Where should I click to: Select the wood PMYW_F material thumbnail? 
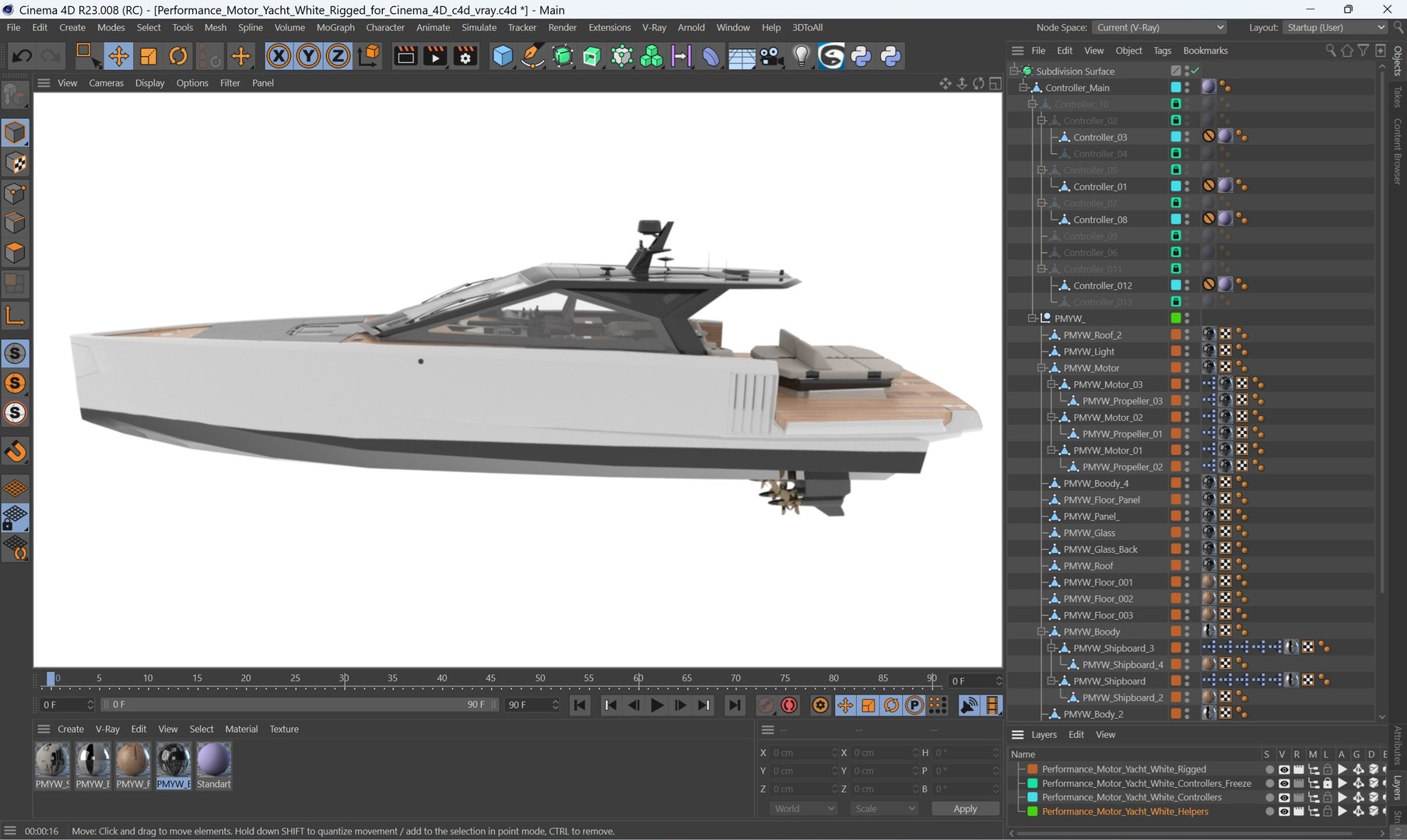(132, 766)
